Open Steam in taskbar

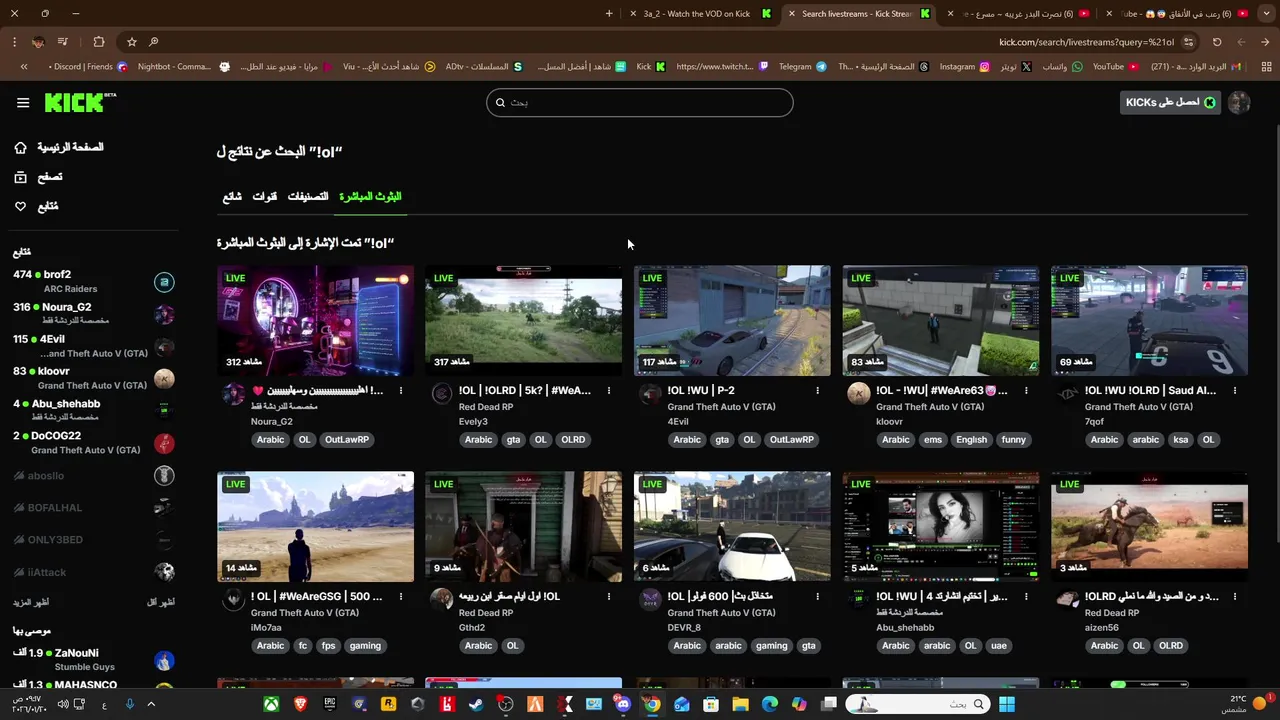[476, 704]
